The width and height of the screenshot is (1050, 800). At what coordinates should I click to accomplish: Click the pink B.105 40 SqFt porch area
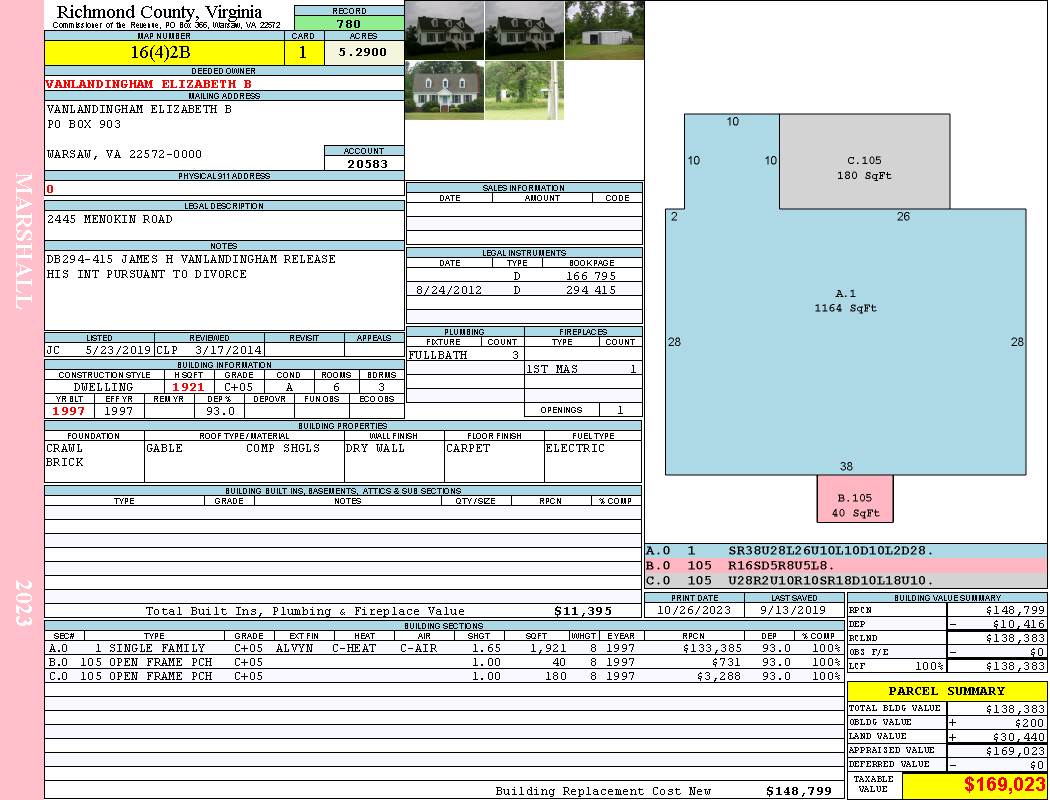coord(855,499)
